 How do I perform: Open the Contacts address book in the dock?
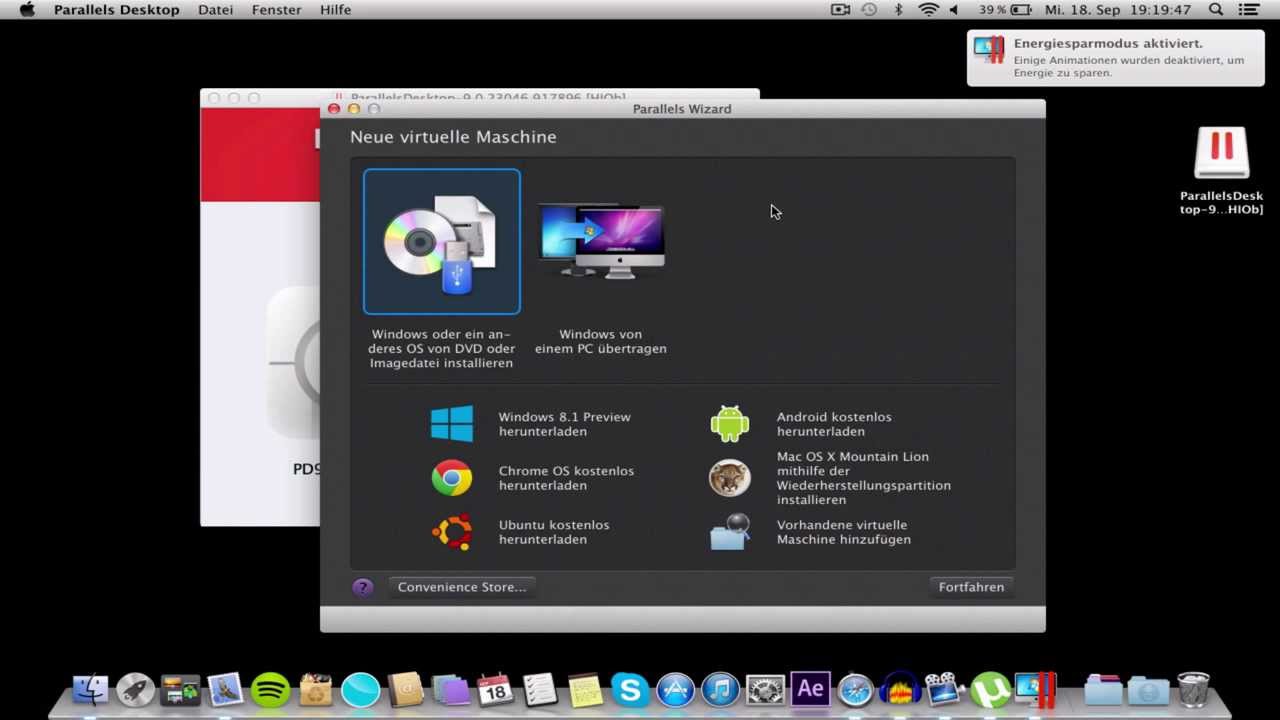[x=405, y=690]
